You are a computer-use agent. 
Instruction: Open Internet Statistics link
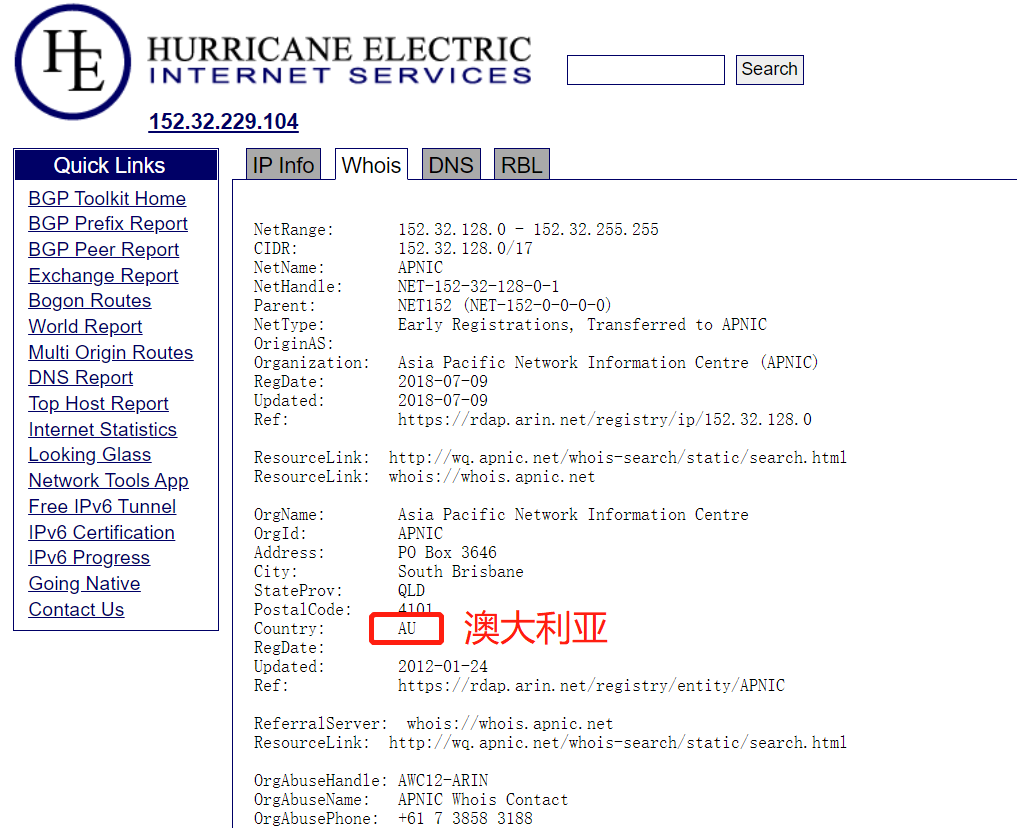tap(102, 429)
